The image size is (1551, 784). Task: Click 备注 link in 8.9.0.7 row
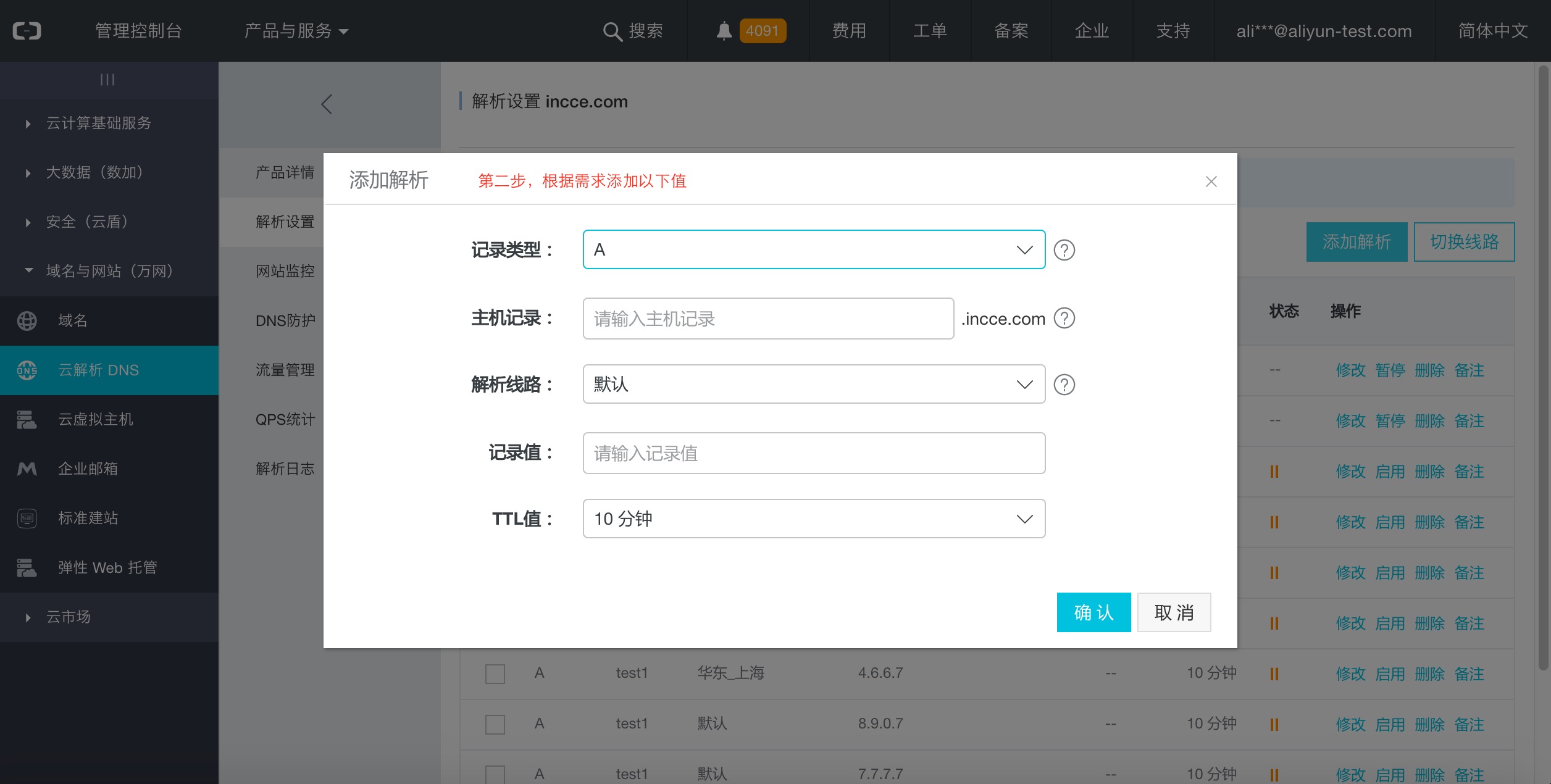1469,724
